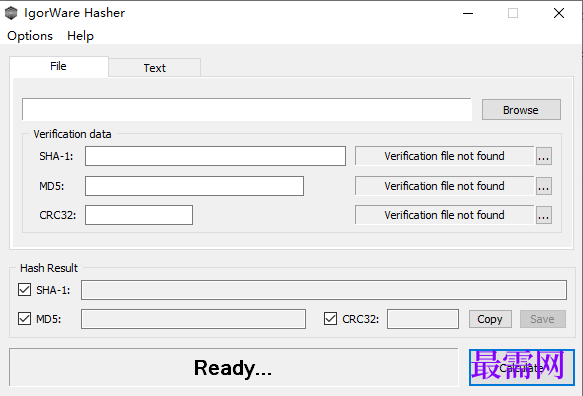Toggle the SHA-1 hash result checkbox
Viewport: 583px width, 396px height.
[25, 290]
